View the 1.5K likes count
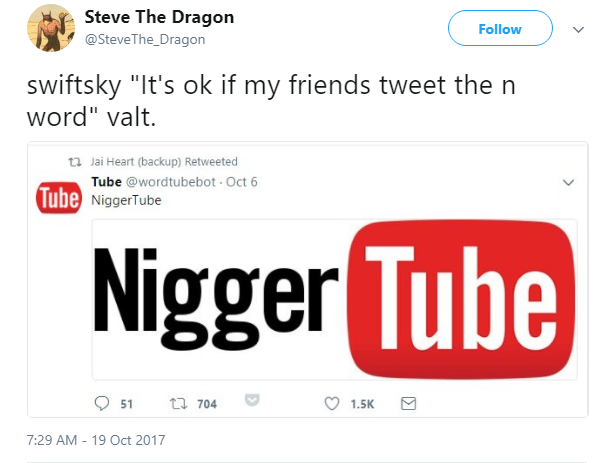This screenshot has width=614, height=463. click(x=362, y=404)
